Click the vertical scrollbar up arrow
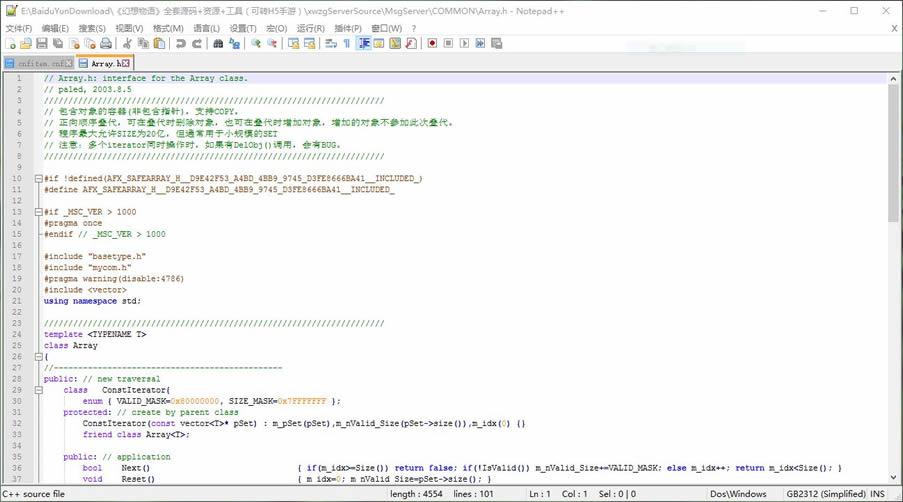Viewport: 903px width, 502px height. coord(893,79)
